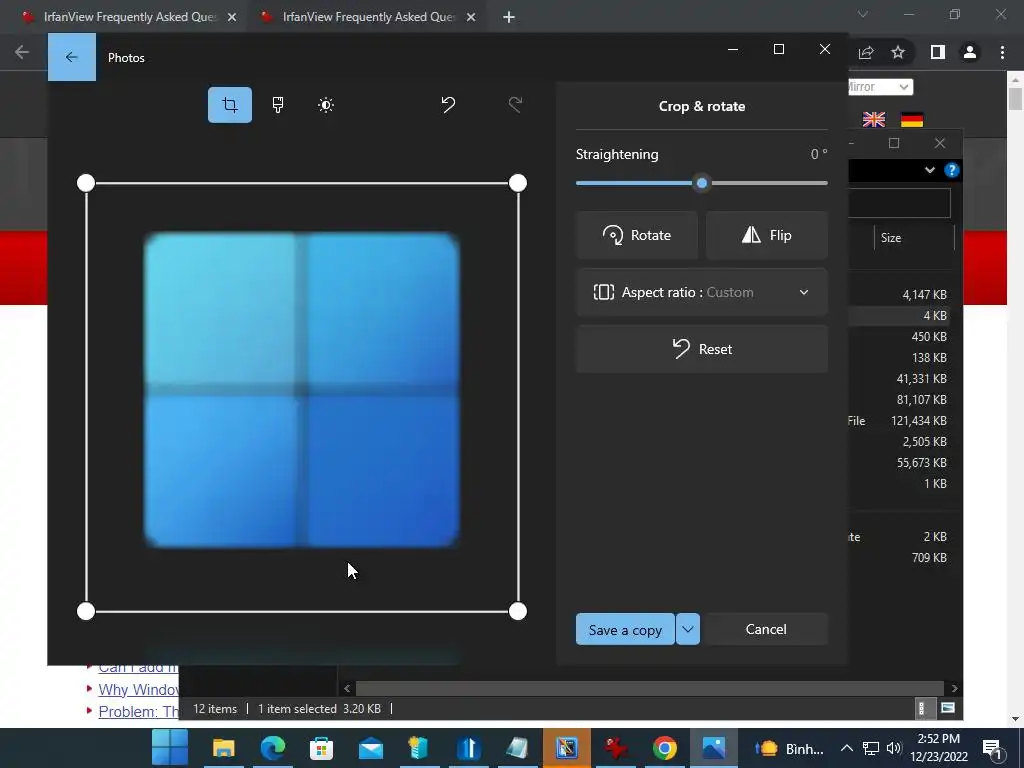Screen dimensions: 1024x768
Task: Click top-right crop corner handle
Action: coord(518,183)
